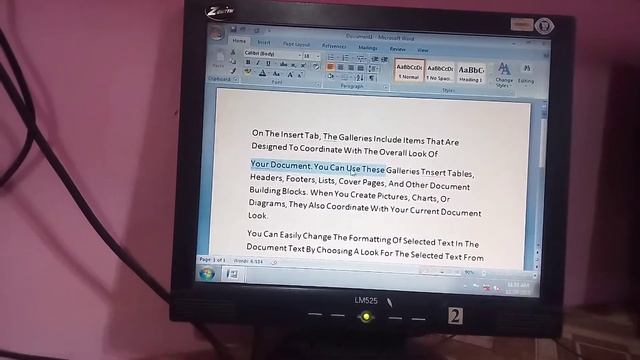Click the Copy icon in Clipboard group
This screenshot has height=360, width=640.
click(x=233, y=61)
